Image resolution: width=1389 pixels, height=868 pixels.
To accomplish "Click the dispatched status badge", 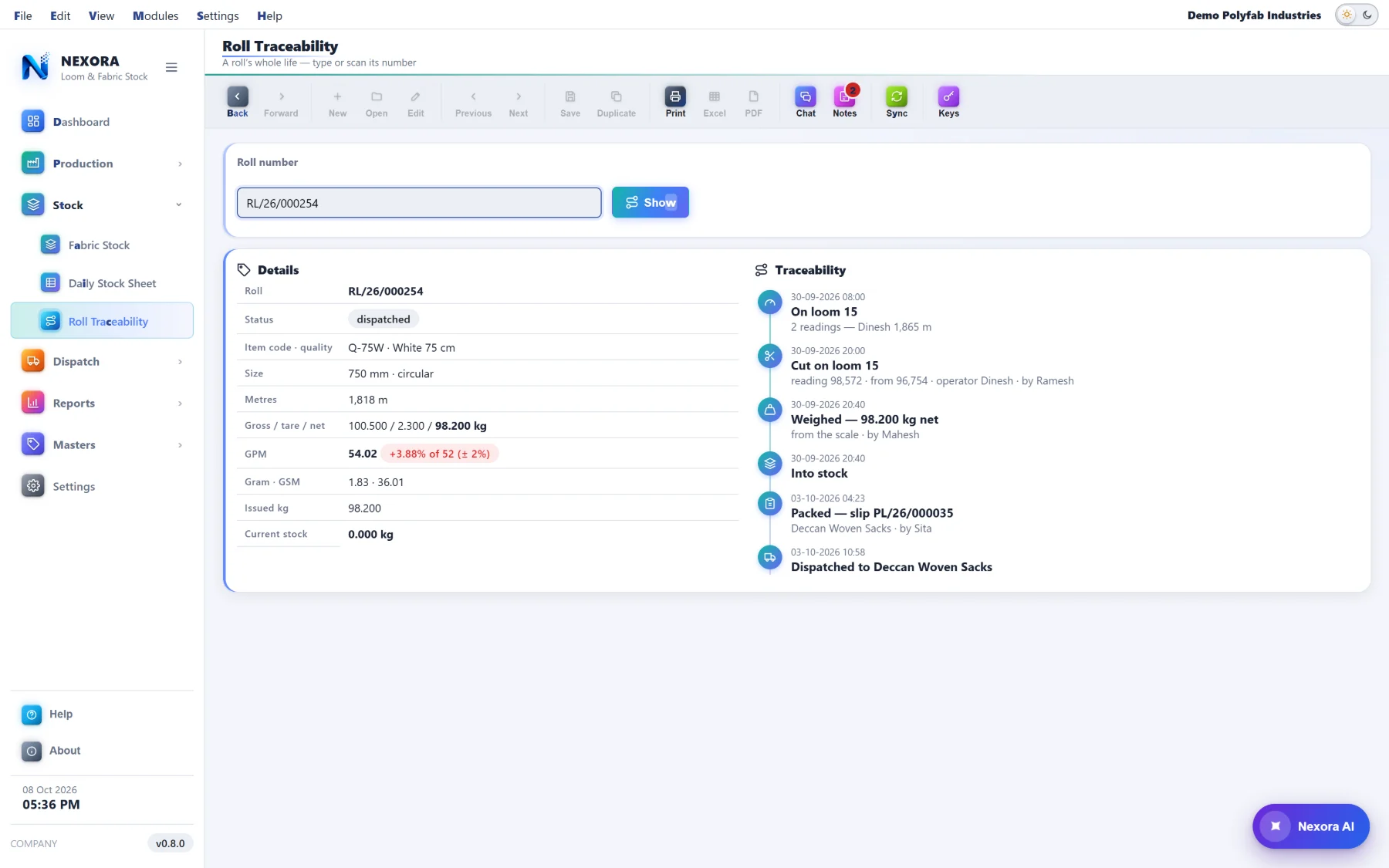I will (384, 319).
